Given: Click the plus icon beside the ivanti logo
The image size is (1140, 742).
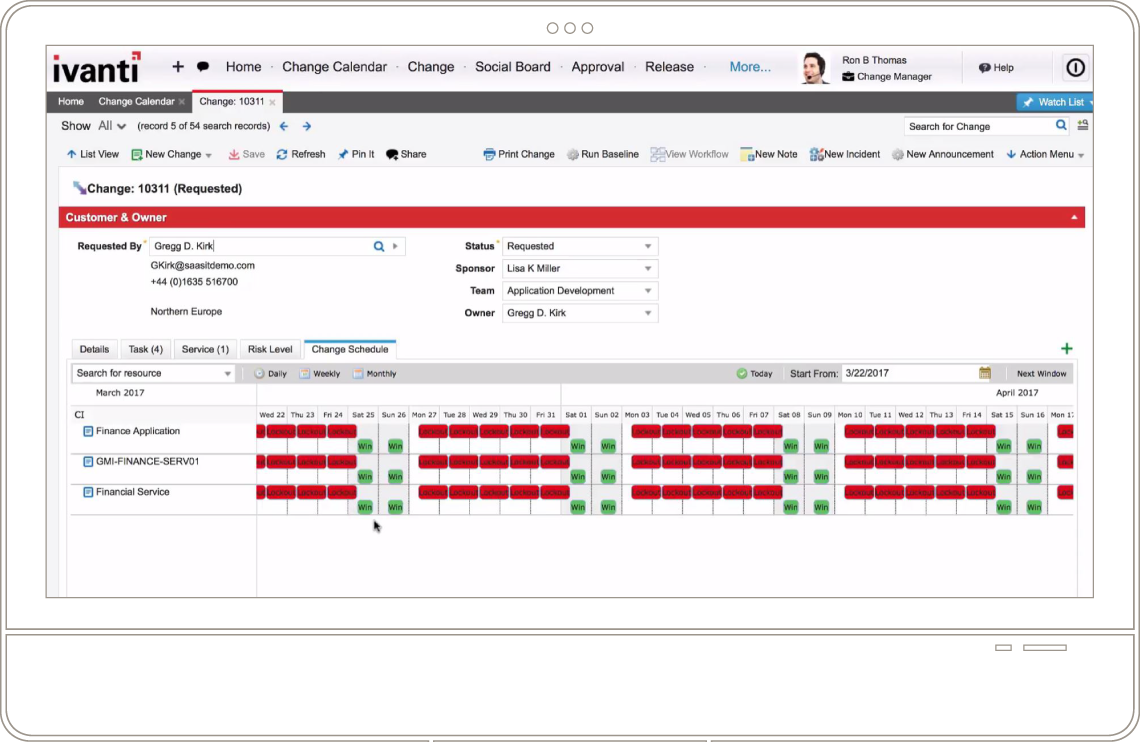Looking at the screenshot, I should click(177, 67).
